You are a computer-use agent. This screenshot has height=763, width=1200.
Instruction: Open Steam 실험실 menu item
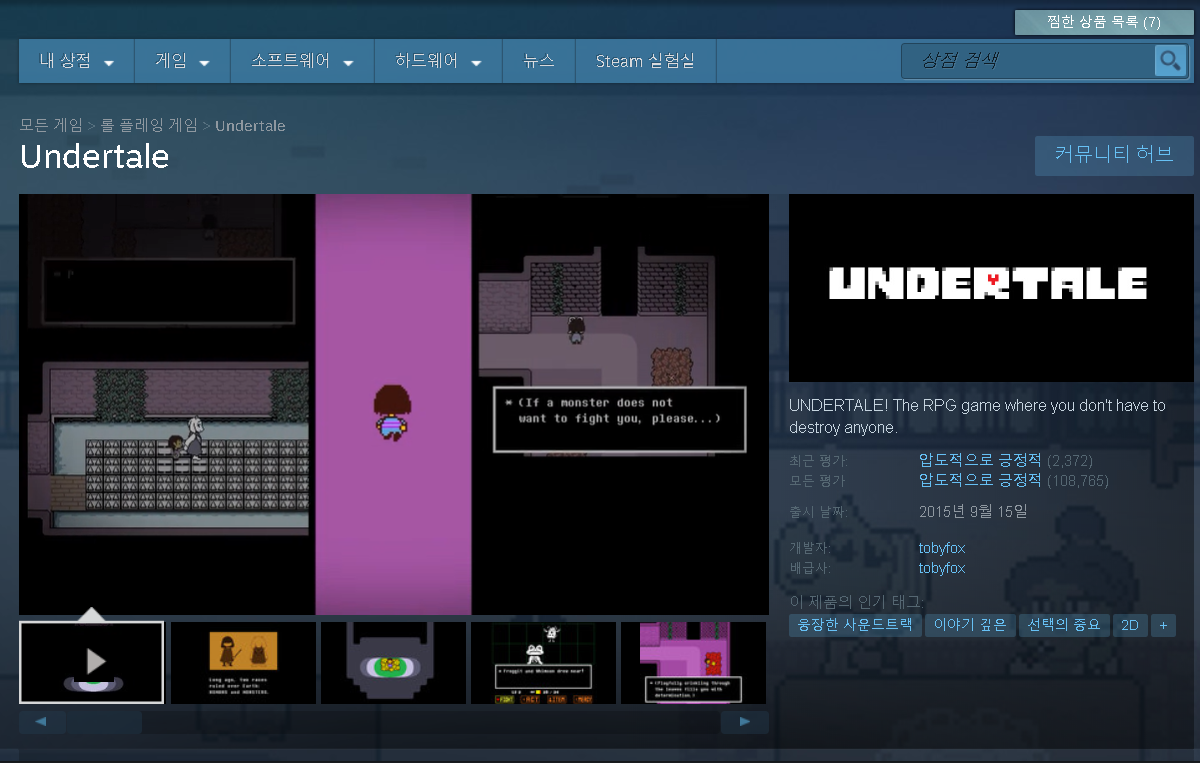pyautogui.click(x=645, y=61)
